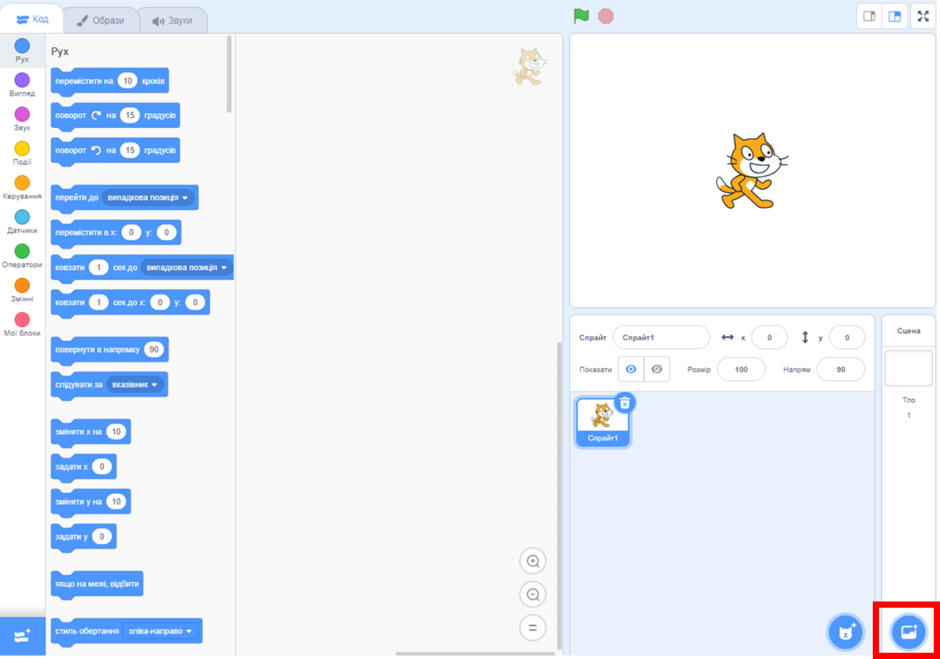
Task: Click the cat sprite on stage
Action: point(751,171)
